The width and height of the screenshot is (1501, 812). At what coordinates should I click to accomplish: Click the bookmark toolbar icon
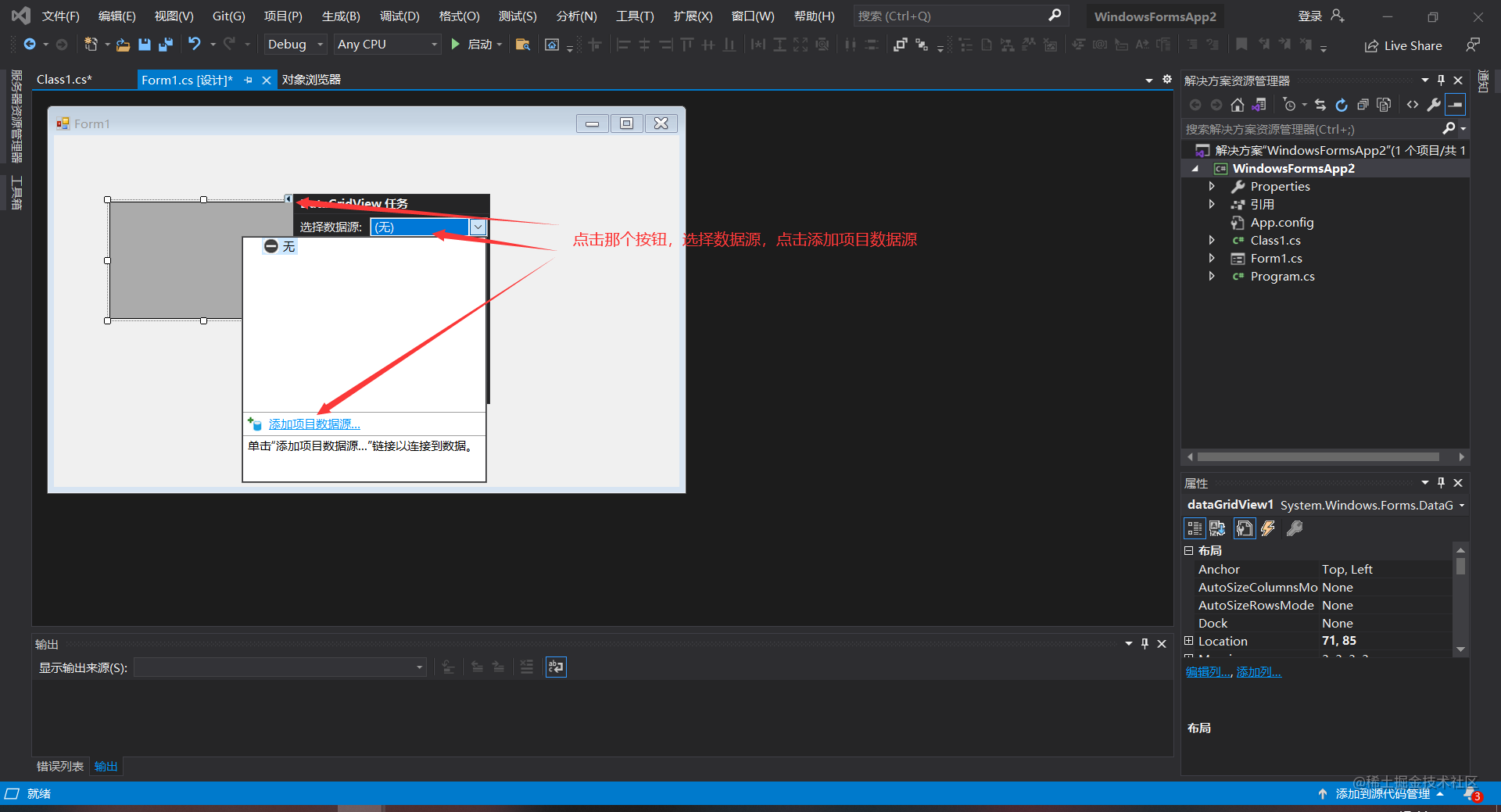click(1241, 45)
